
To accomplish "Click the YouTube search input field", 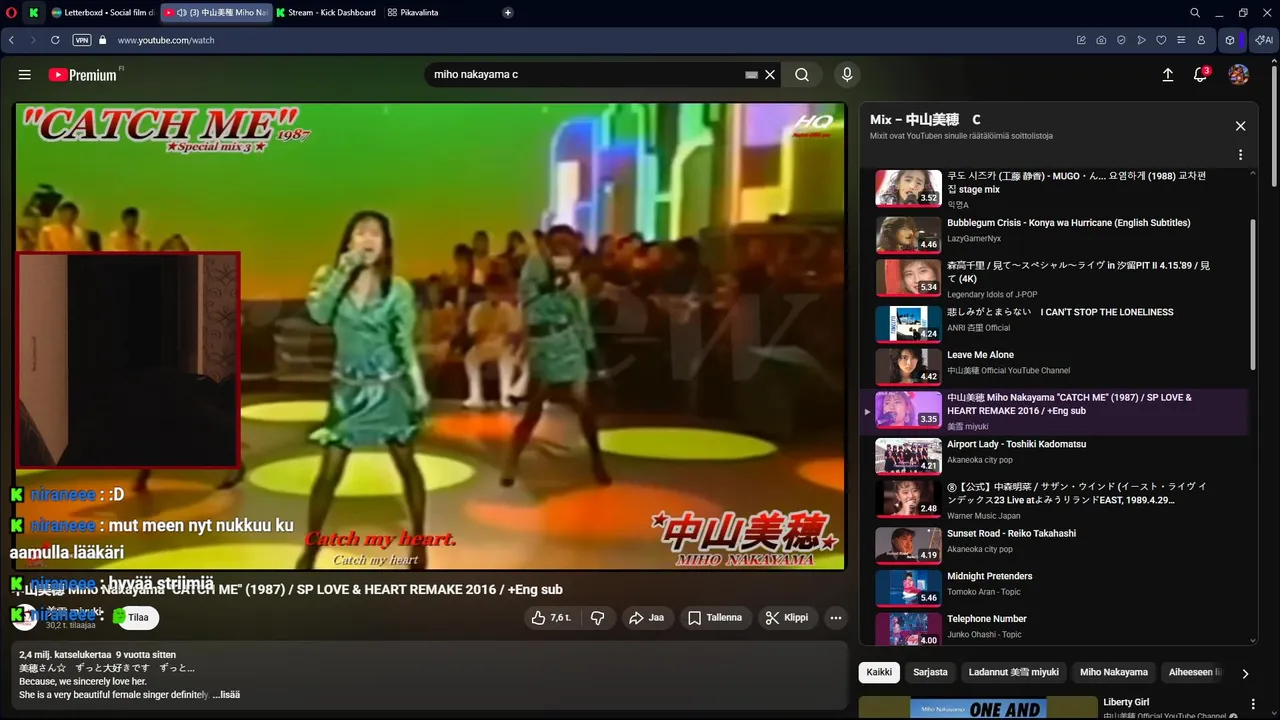I will pos(585,74).
